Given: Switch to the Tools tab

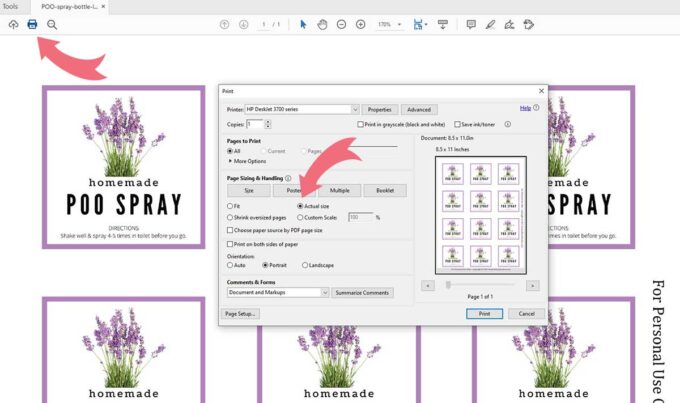Looking at the screenshot, I should (x=11, y=6).
